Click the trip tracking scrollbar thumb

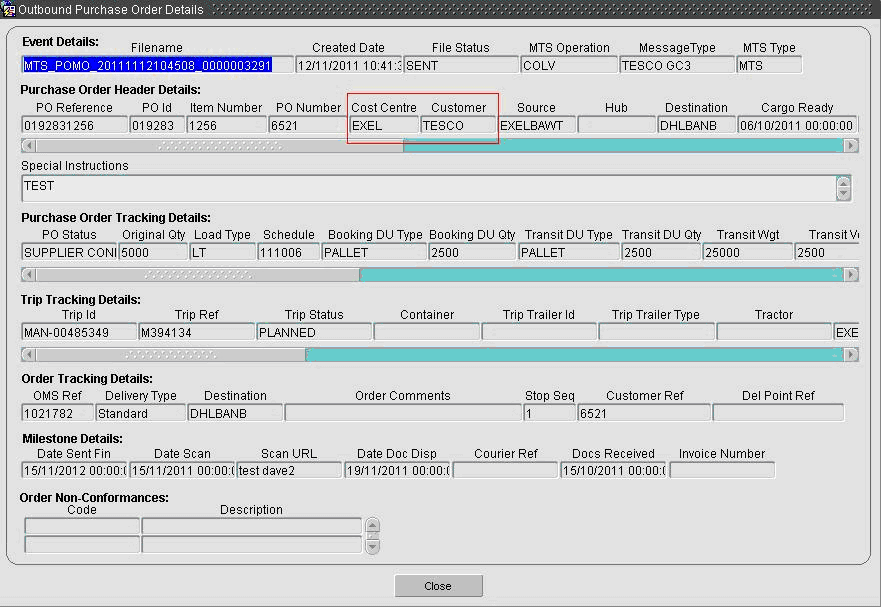click(x=171, y=355)
